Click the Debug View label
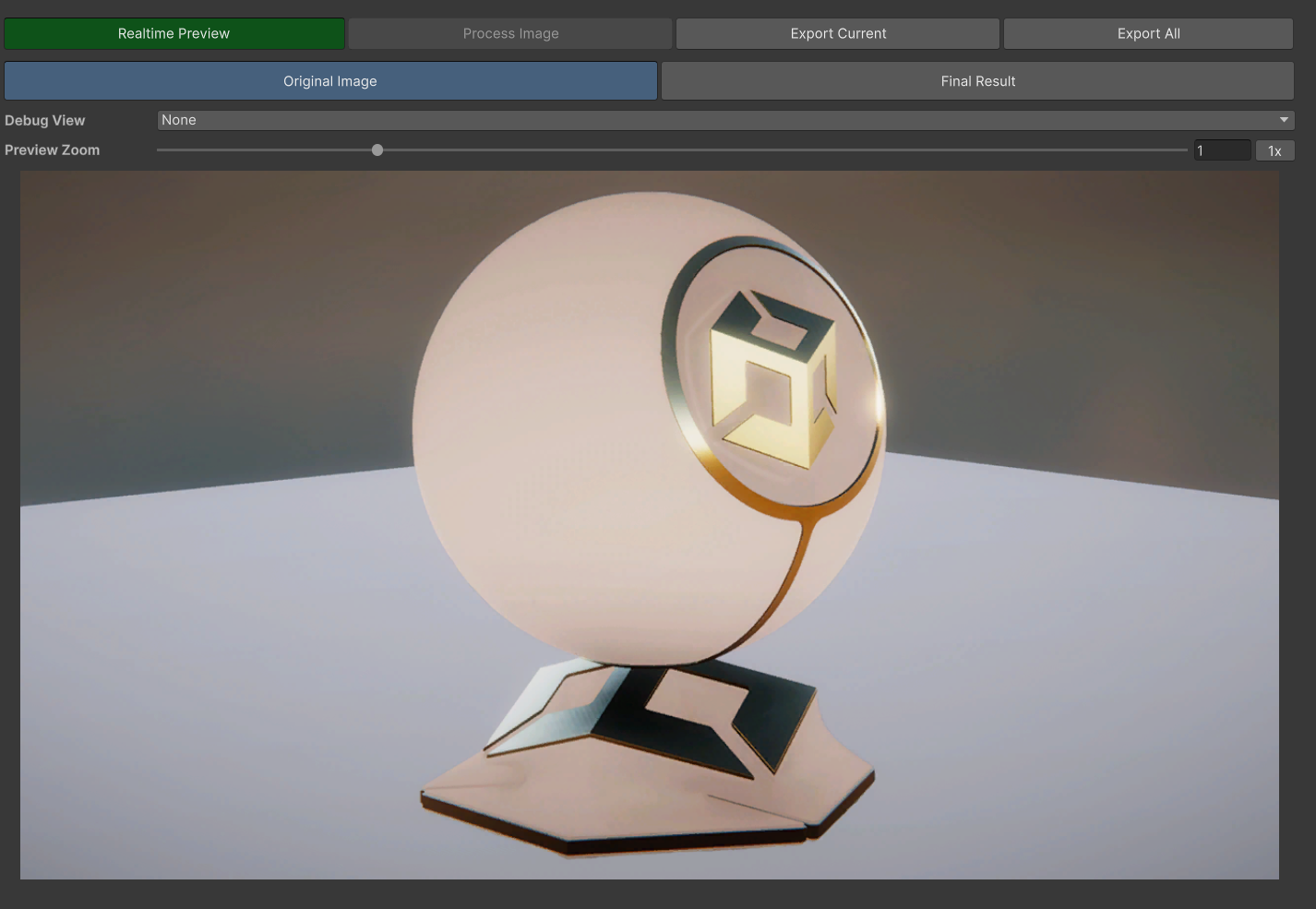The height and width of the screenshot is (909, 1316). [44, 121]
